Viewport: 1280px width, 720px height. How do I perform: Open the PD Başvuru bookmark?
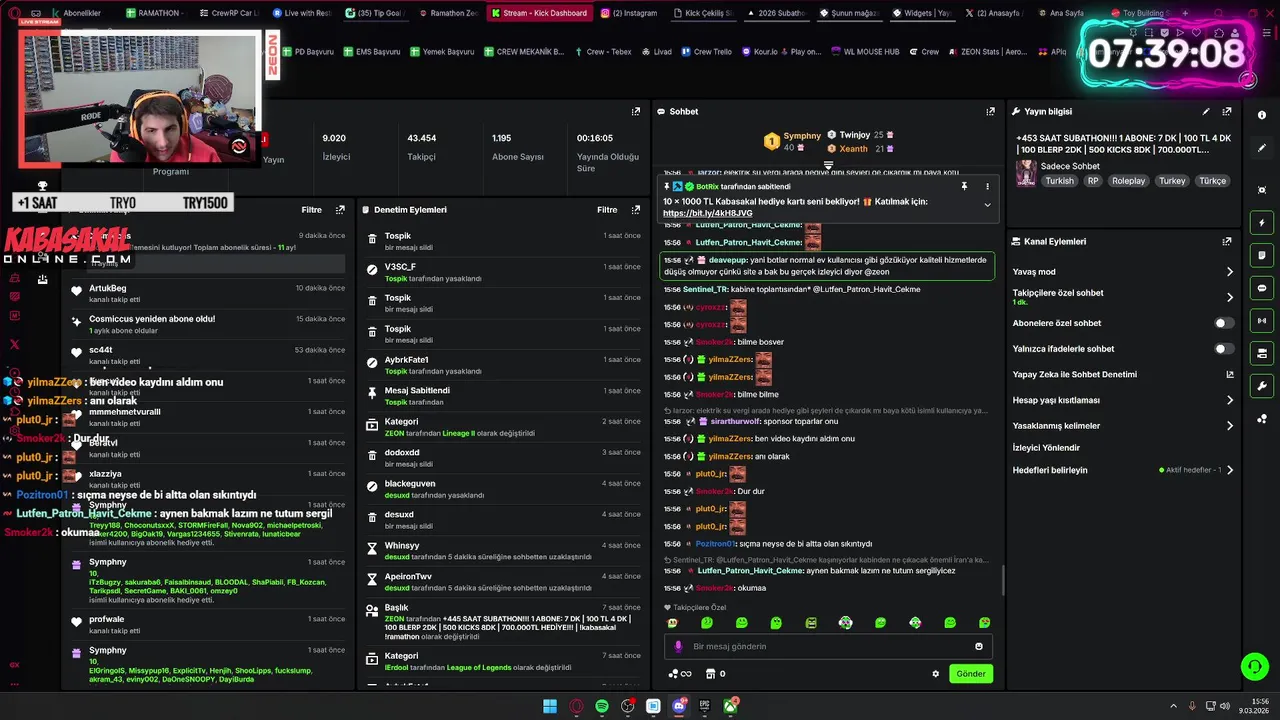[x=309, y=52]
